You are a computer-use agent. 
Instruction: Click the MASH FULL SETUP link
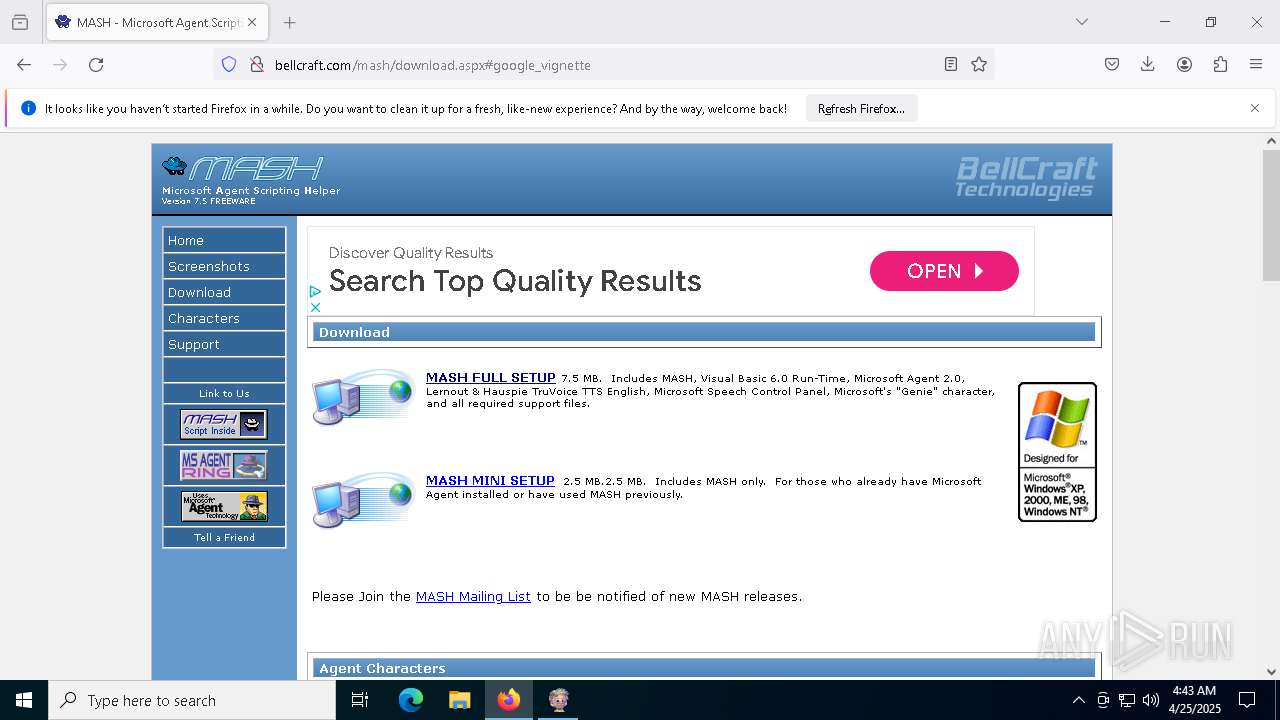(x=490, y=378)
